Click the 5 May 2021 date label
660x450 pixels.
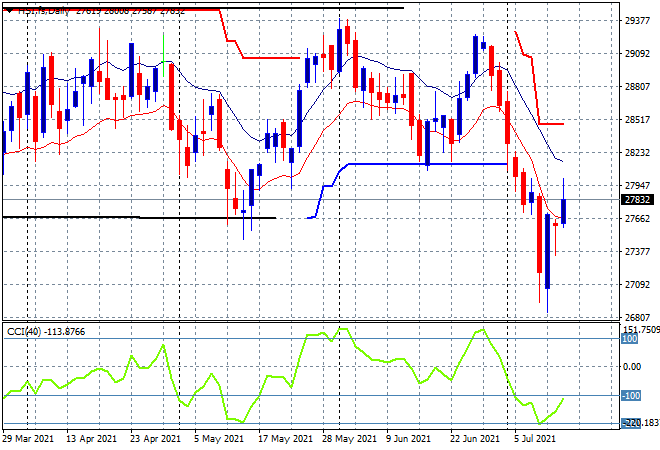(219, 439)
